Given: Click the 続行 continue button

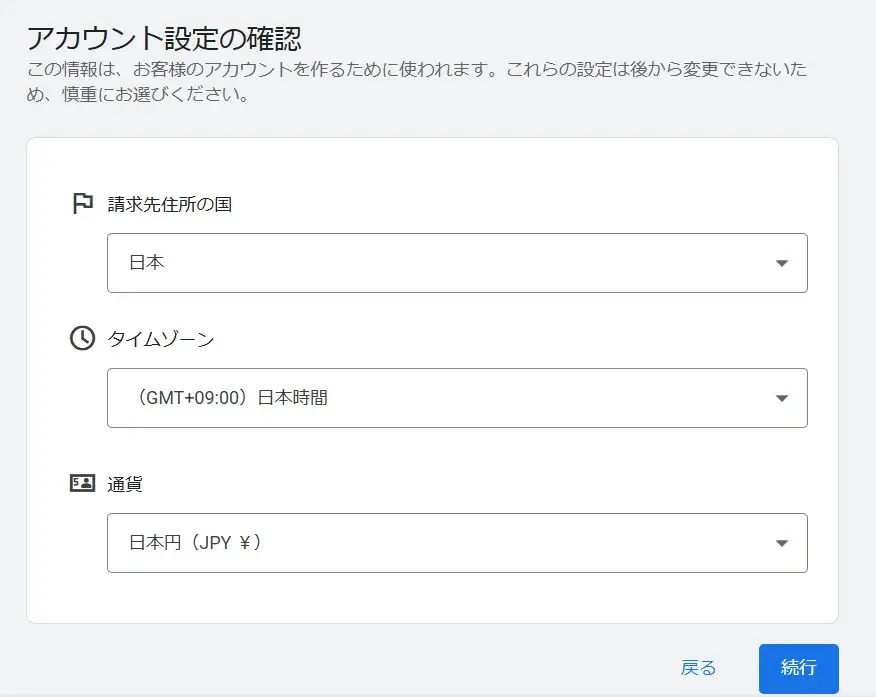Looking at the screenshot, I should 798,668.
